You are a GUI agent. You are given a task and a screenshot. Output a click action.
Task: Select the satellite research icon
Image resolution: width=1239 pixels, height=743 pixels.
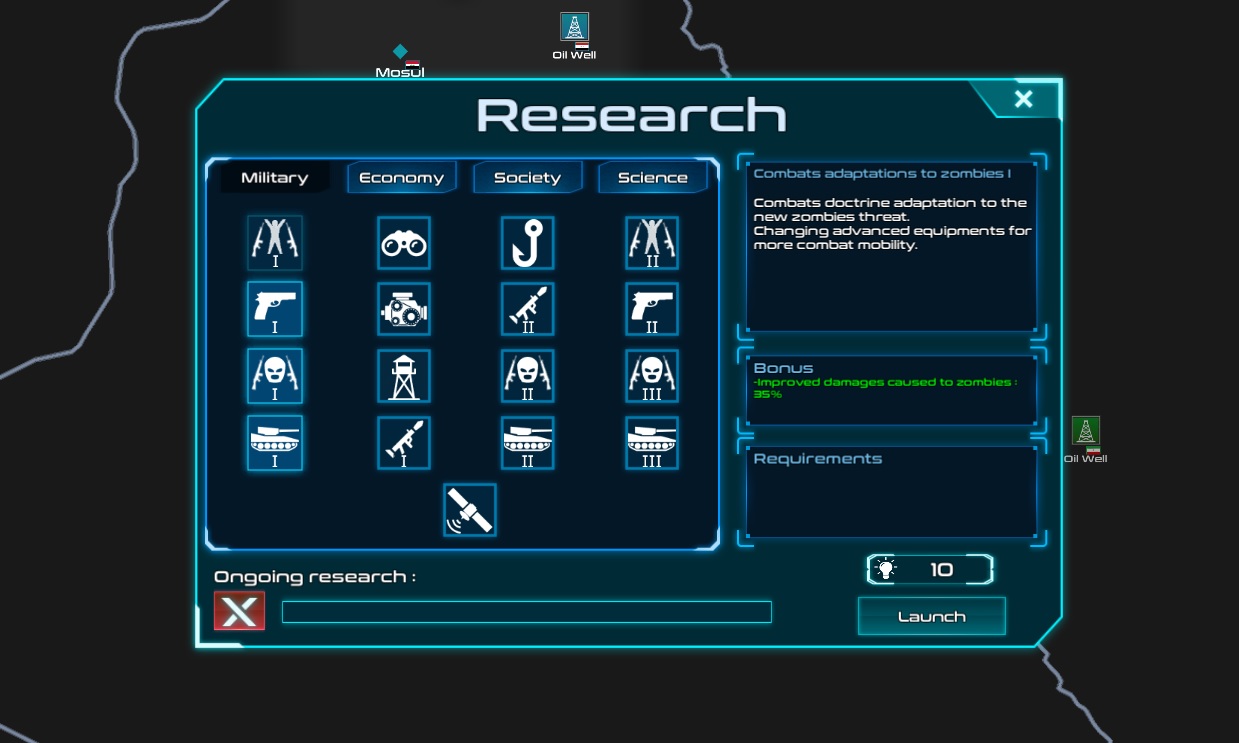pyautogui.click(x=470, y=510)
